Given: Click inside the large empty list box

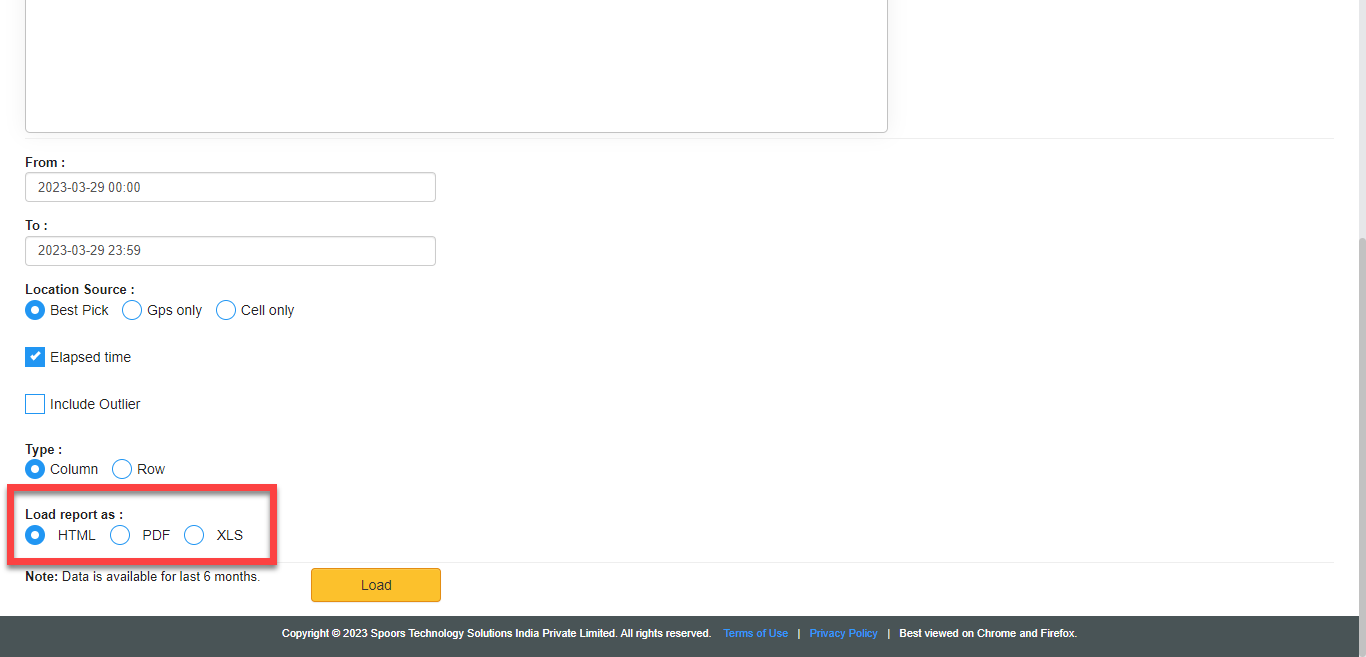Looking at the screenshot, I should click(x=456, y=60).
